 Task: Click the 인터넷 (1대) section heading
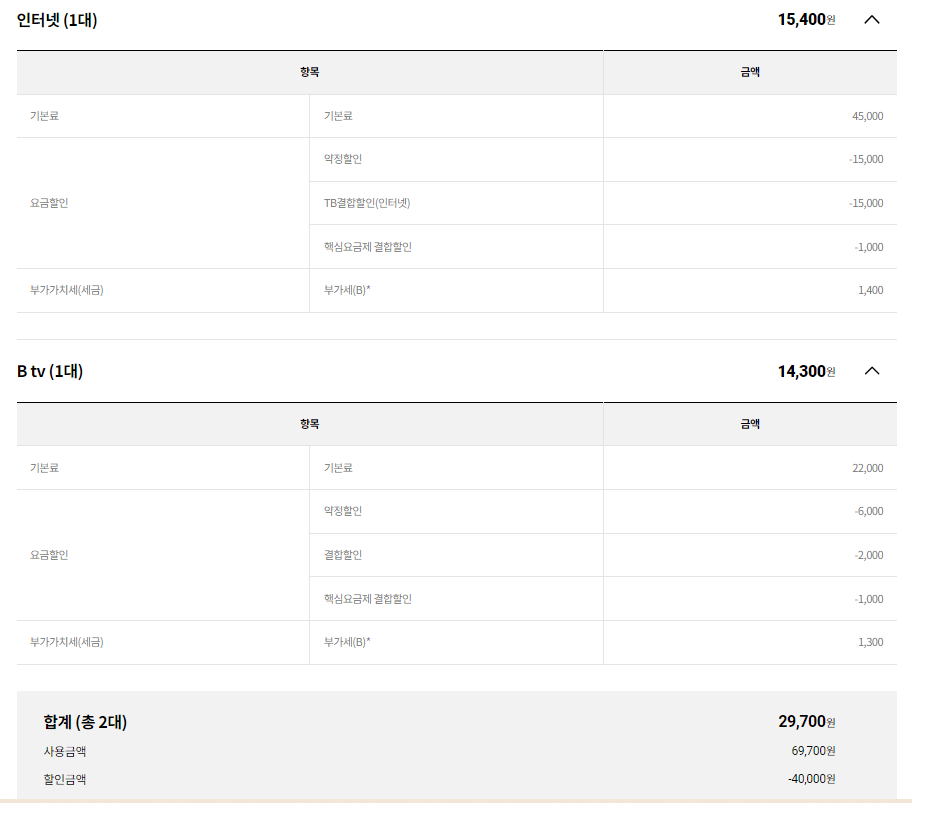coord(57,20)
